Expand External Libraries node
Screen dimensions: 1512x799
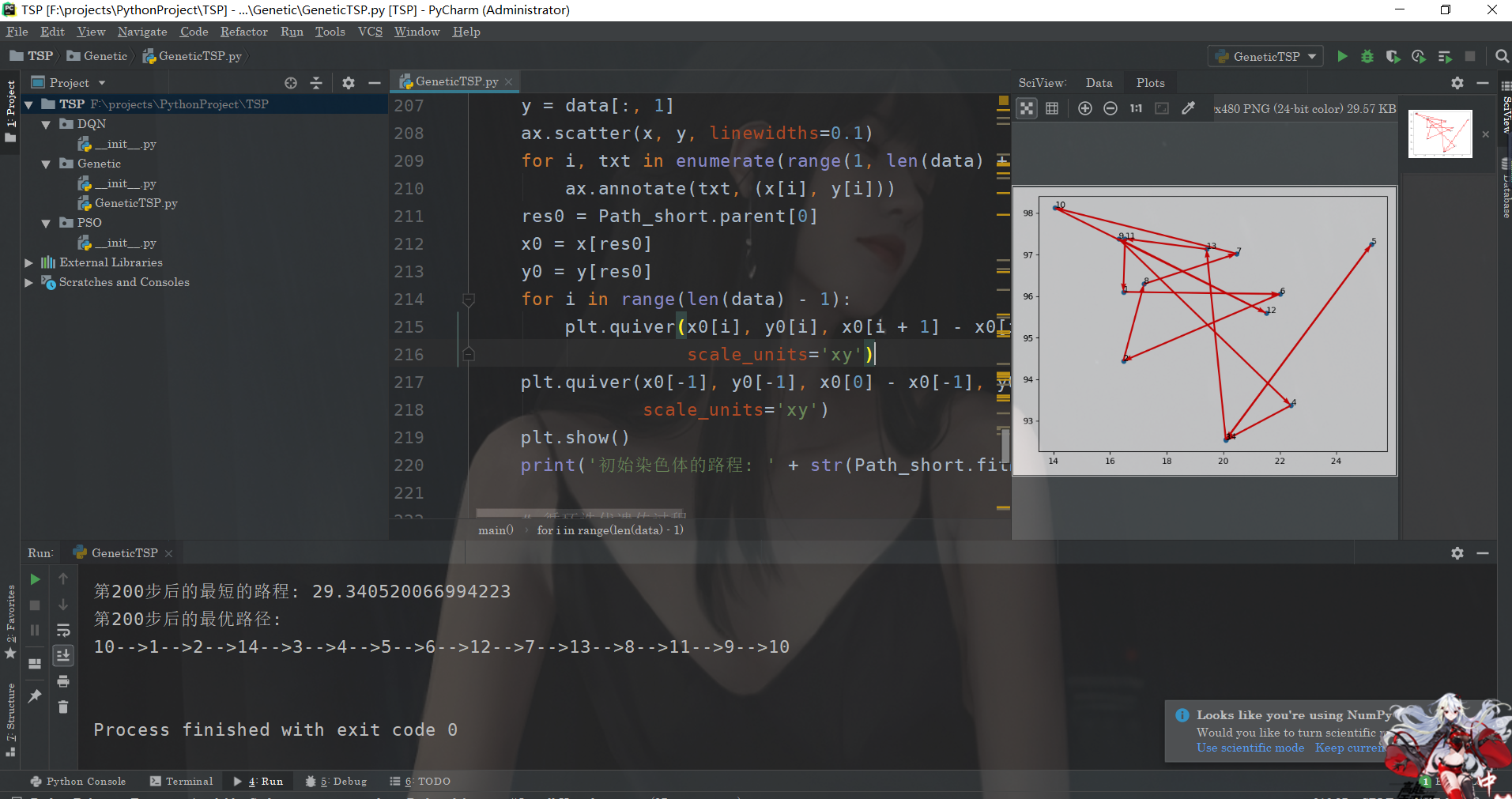click(28, 262)
